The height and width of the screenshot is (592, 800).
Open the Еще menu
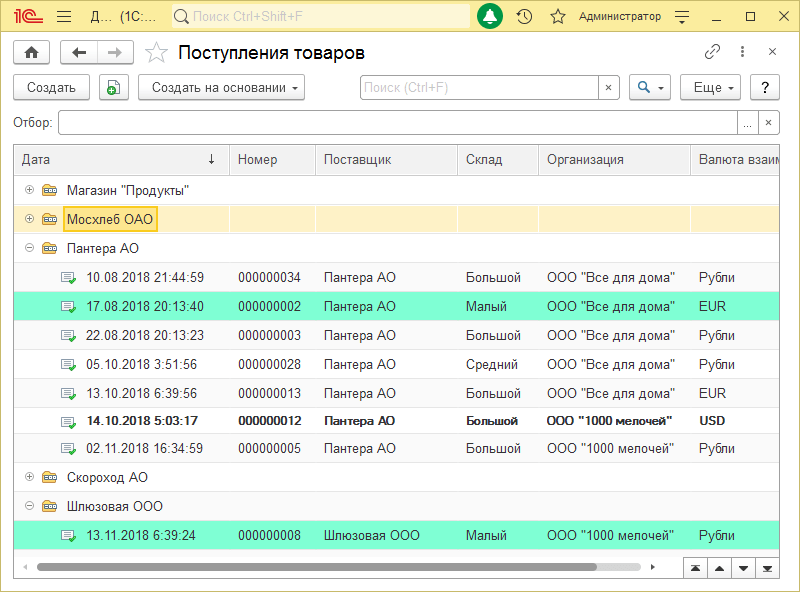pyautogui.click(x=710, y=87)
